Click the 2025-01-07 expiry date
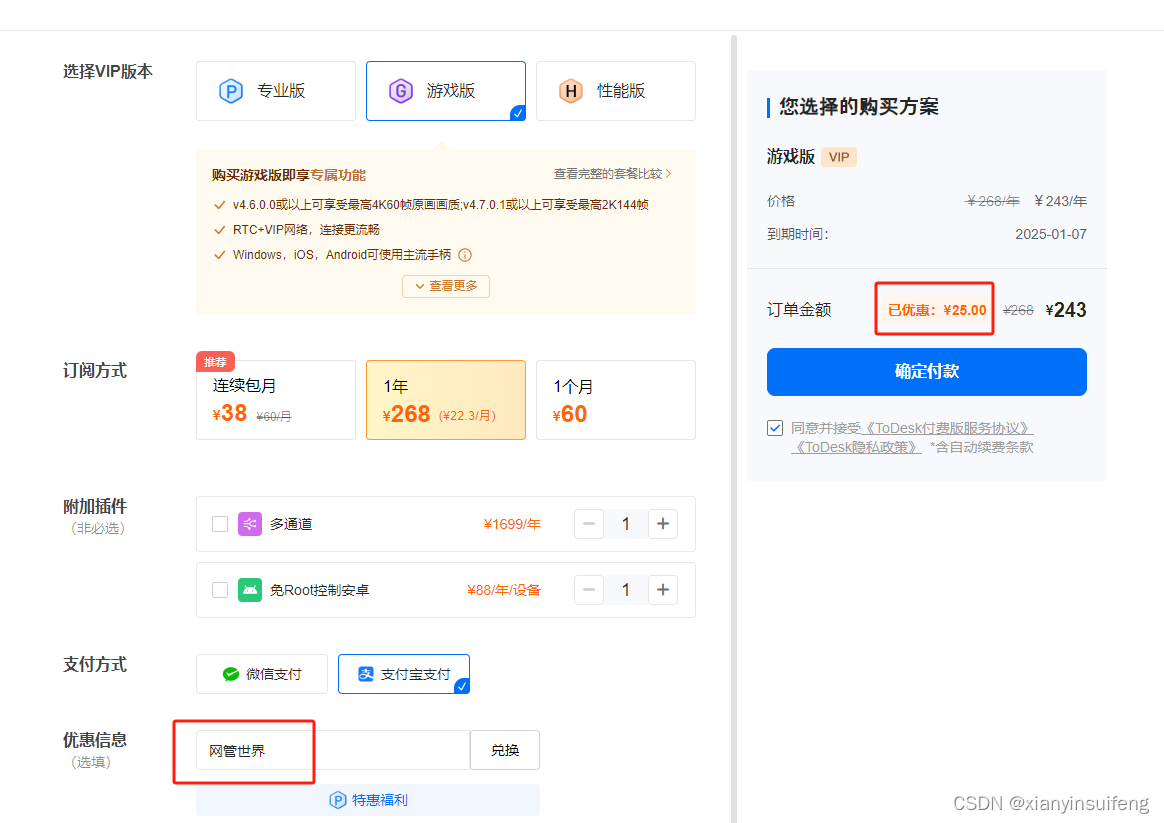 tap(1051, 235)
